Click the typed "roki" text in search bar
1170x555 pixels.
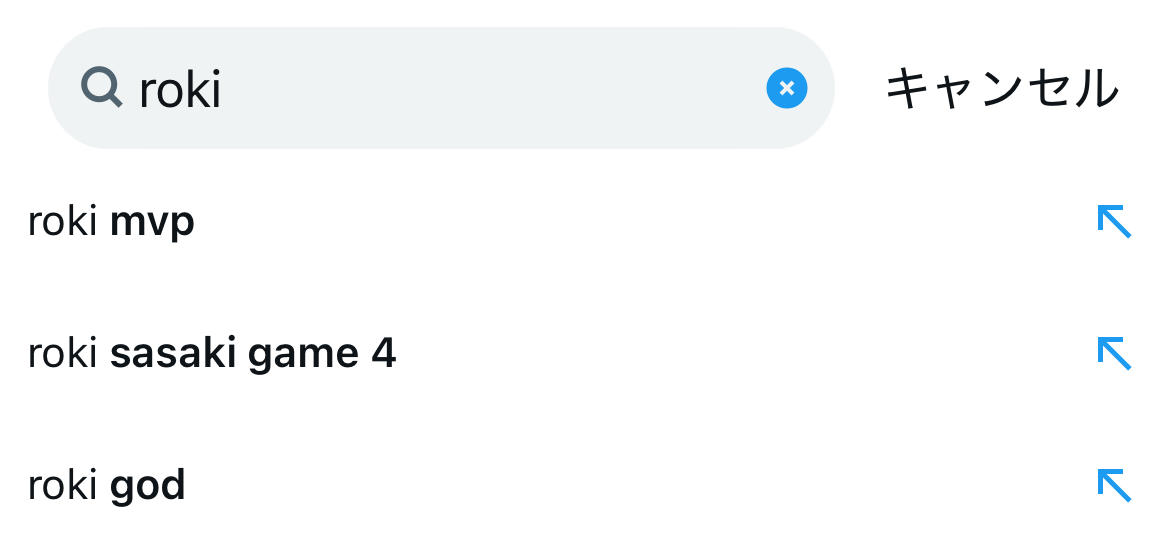(x=180, y=90)
